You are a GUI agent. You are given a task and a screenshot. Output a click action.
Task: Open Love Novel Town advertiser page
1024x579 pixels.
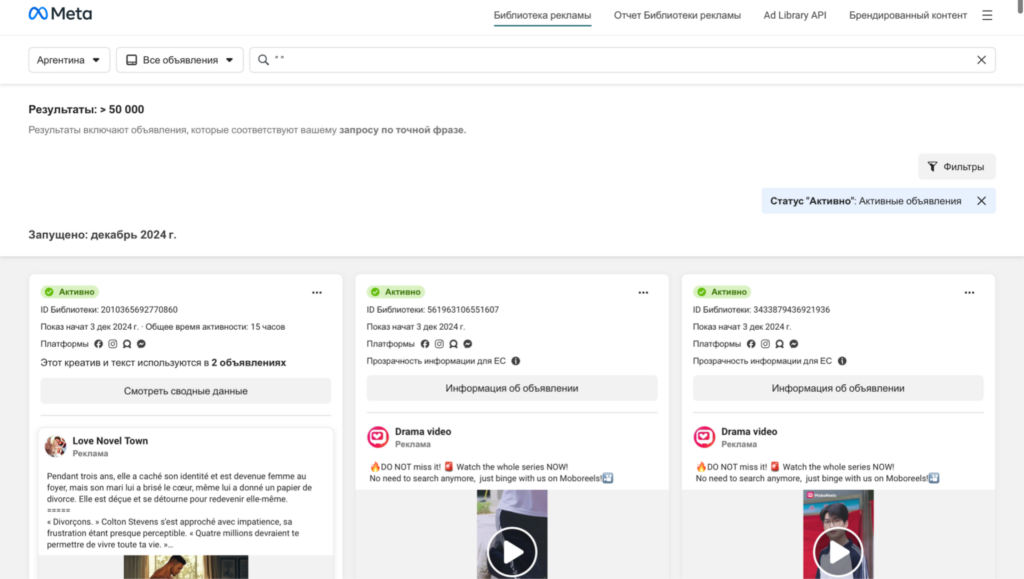[110, 441]
